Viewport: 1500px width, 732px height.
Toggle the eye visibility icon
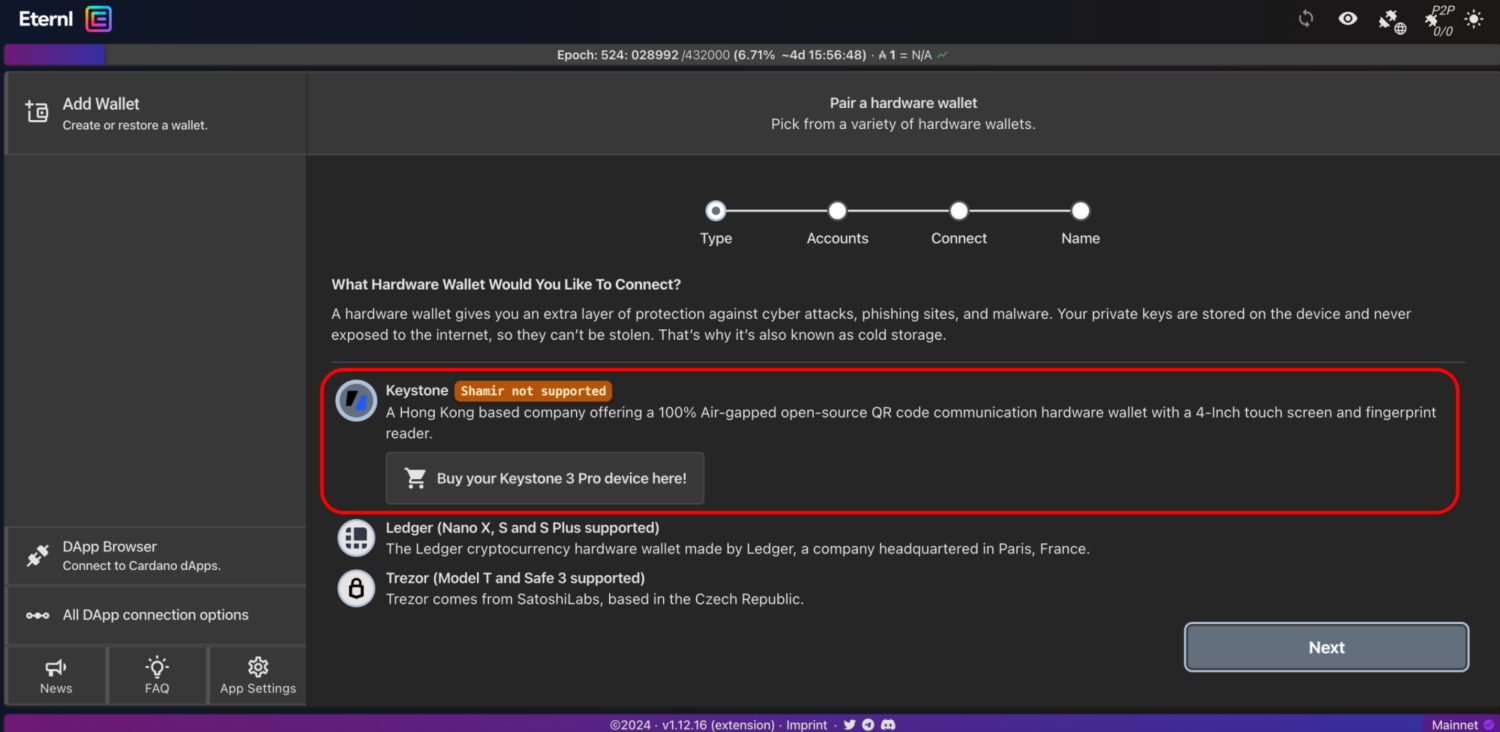[1348, 19]
